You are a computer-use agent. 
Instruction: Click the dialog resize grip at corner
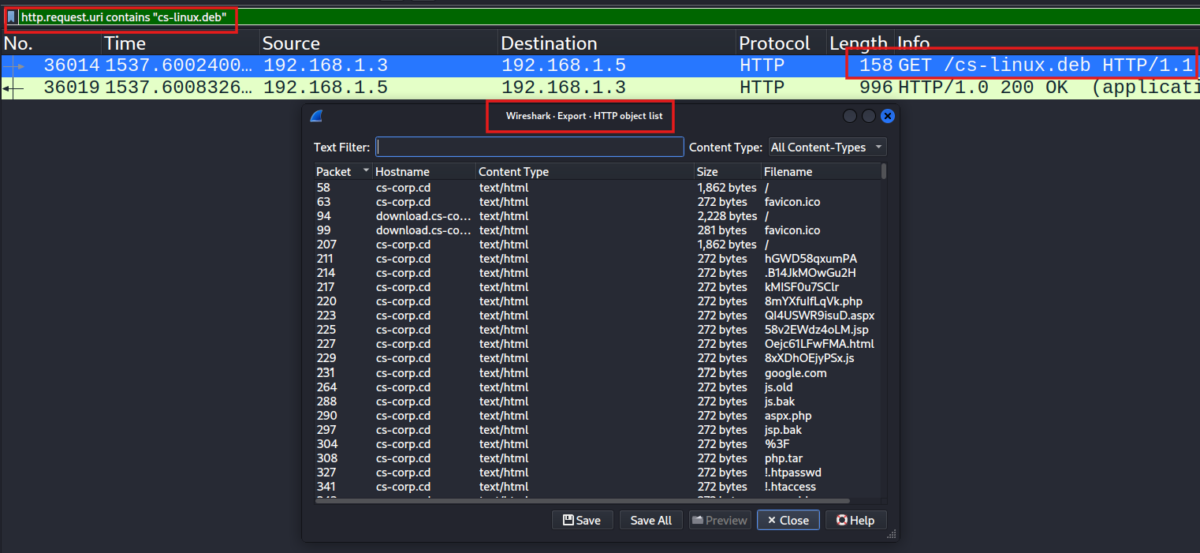coord(892,535)
